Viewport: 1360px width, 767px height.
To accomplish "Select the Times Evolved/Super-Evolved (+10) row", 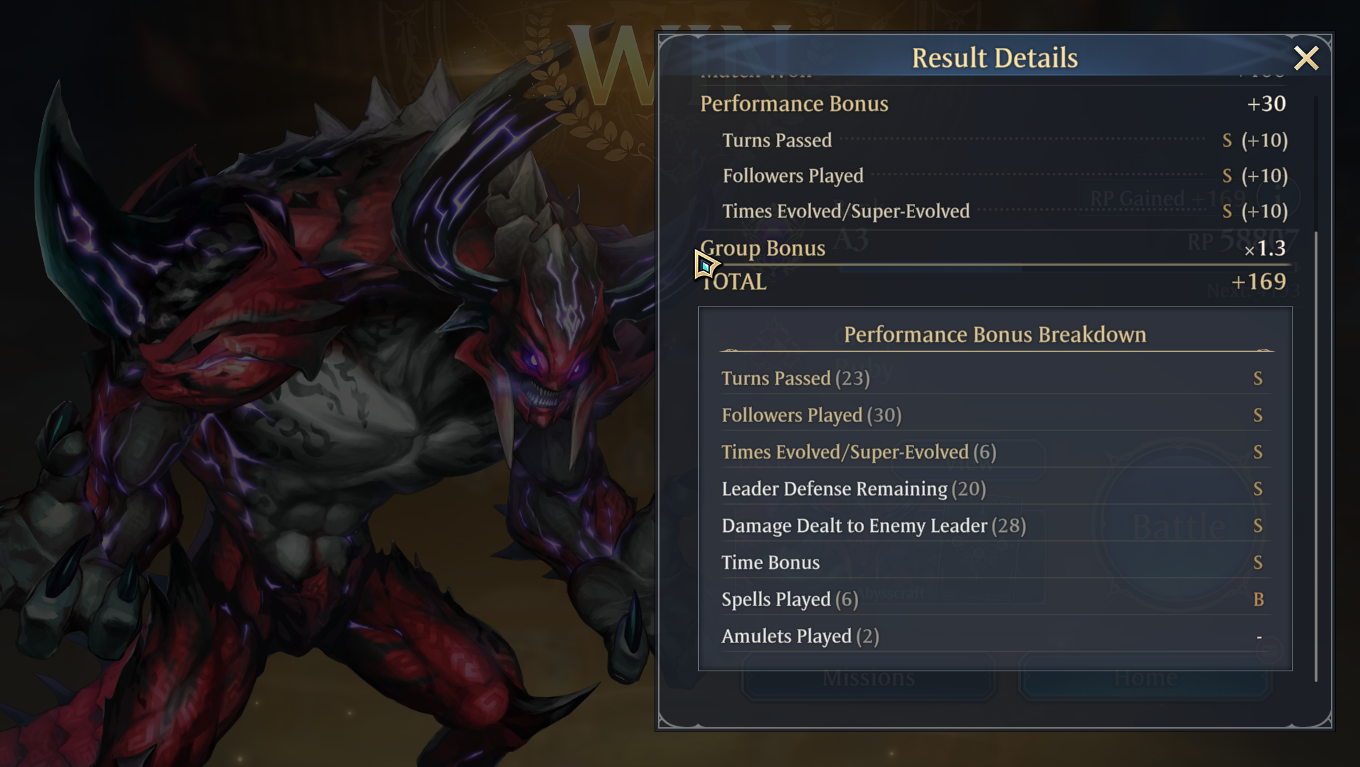I will 1005,211.
